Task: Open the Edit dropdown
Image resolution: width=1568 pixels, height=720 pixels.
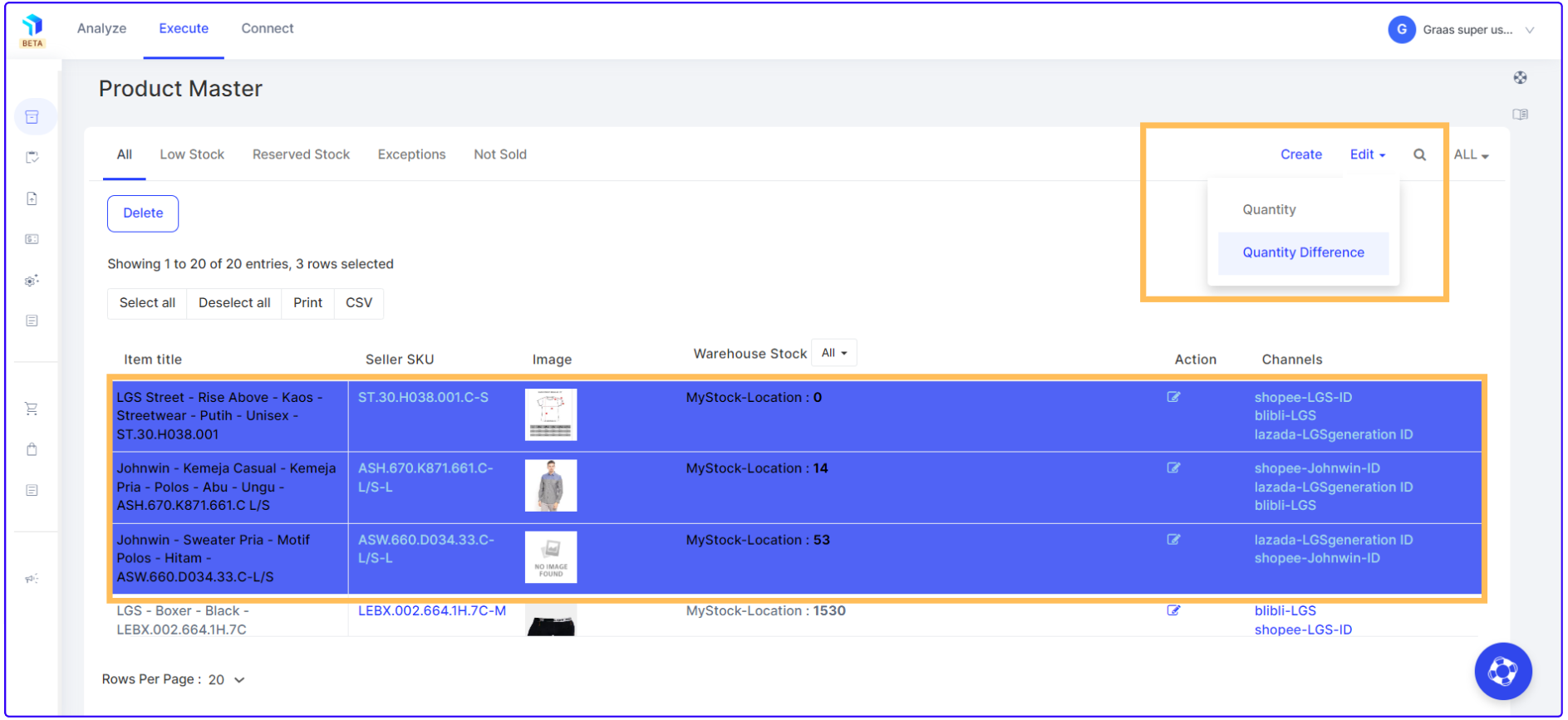Action: 1367,154
